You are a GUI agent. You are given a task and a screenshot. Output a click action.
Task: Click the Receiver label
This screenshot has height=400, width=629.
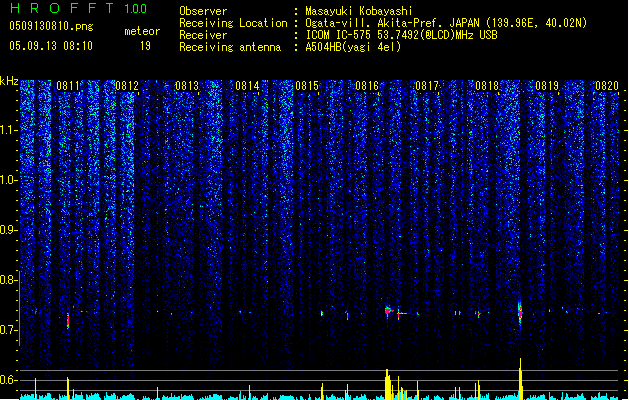point(203,35)
